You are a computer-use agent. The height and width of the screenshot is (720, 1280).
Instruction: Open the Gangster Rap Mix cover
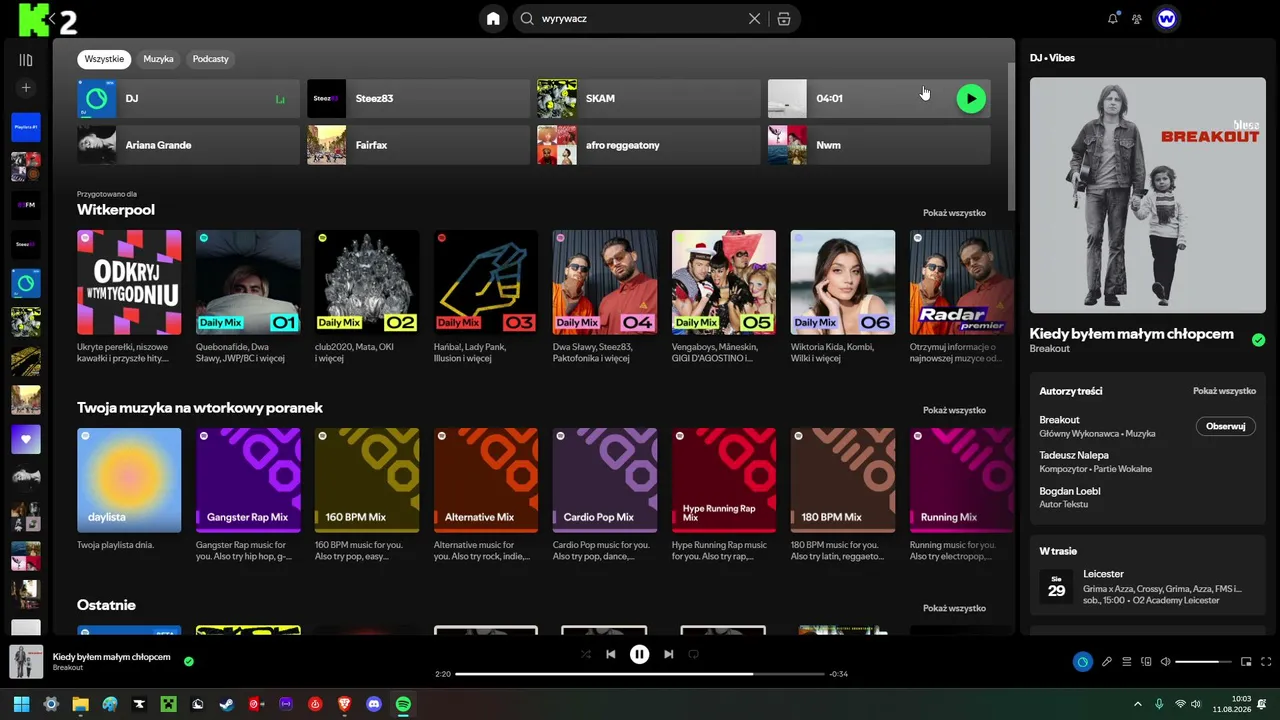[x=248, y=480]
